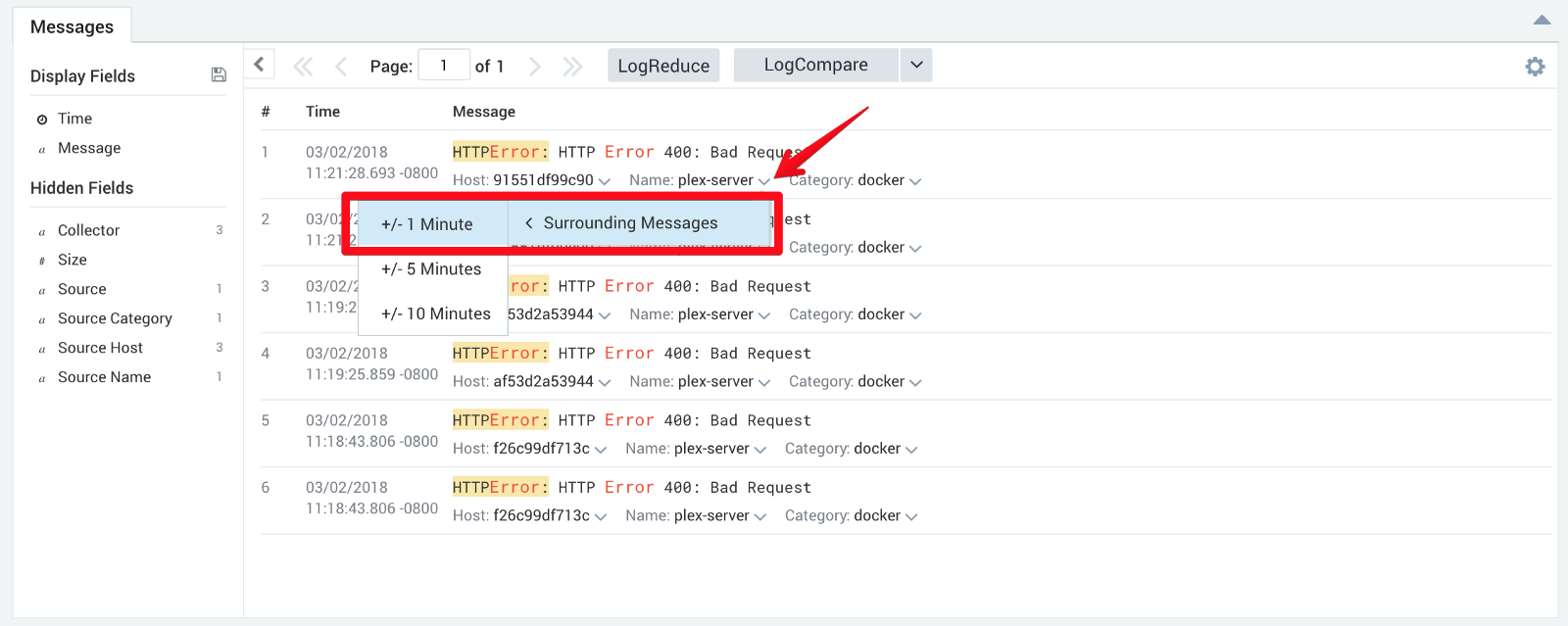This screenshot has height=626, width=1568.
Task: Expand Name plex-server dropdown in row 4
Action: tap(764, 382)
